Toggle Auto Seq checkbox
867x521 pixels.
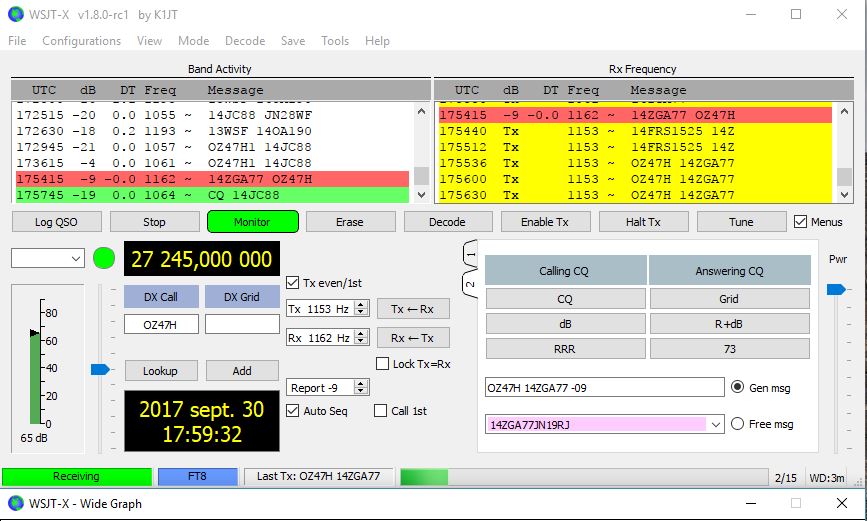[x=293, y=411]
